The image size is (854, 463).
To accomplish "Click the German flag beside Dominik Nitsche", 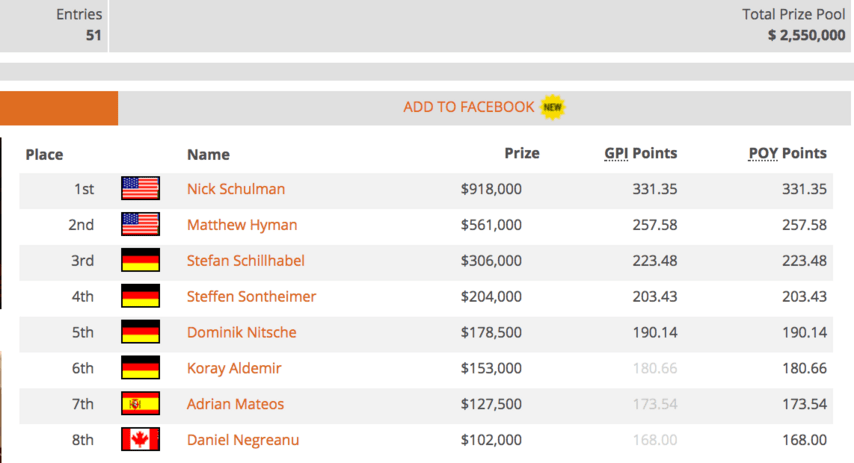I will [x=141, y=332].
